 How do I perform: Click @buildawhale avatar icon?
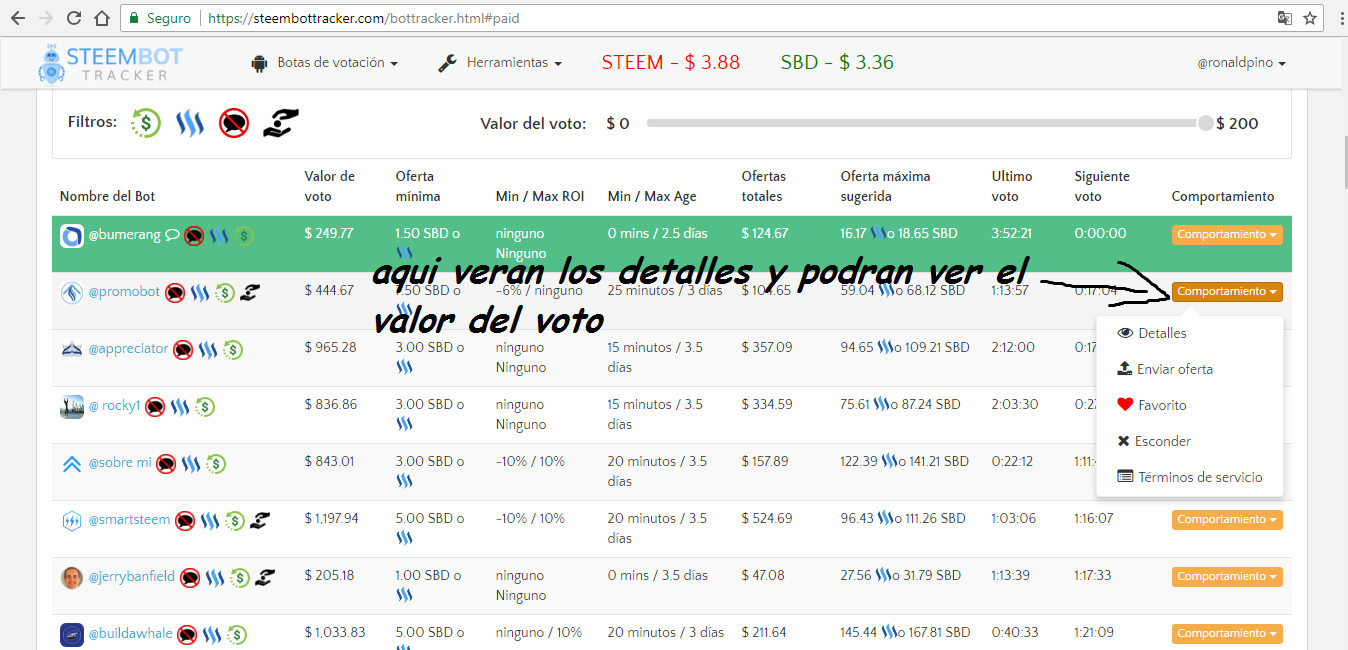72,634
